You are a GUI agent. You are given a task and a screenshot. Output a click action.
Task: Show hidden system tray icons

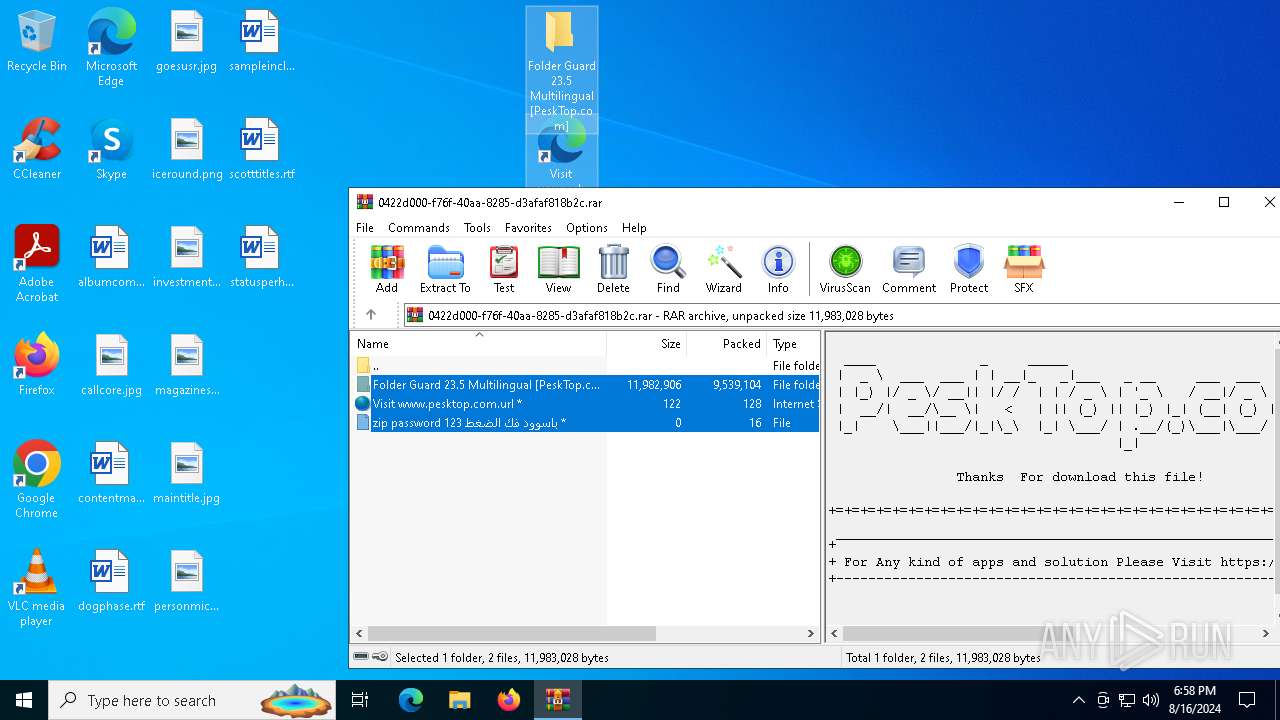tap(1078, 700)
